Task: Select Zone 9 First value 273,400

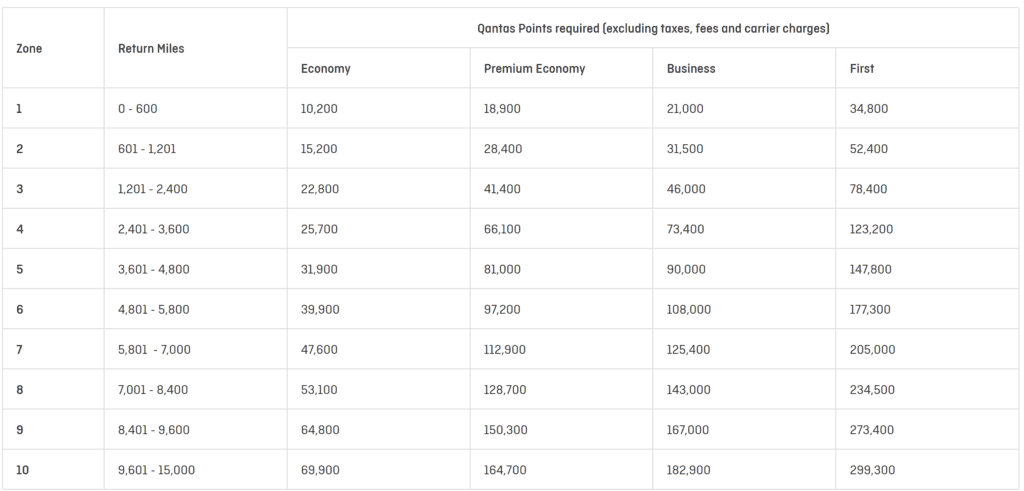Action: coord(871,430)
